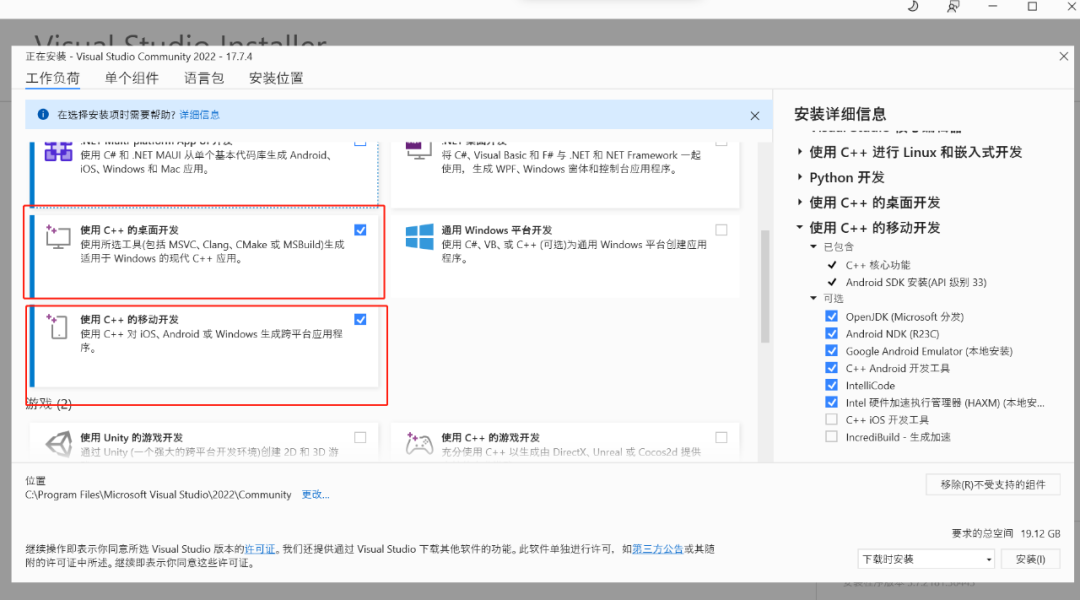Image resolution: width=1080 pixels, height=600 pixels.
Task: Click the 19.12 GB total space value
Action: pyautogui.click(x=1041, y=534)
